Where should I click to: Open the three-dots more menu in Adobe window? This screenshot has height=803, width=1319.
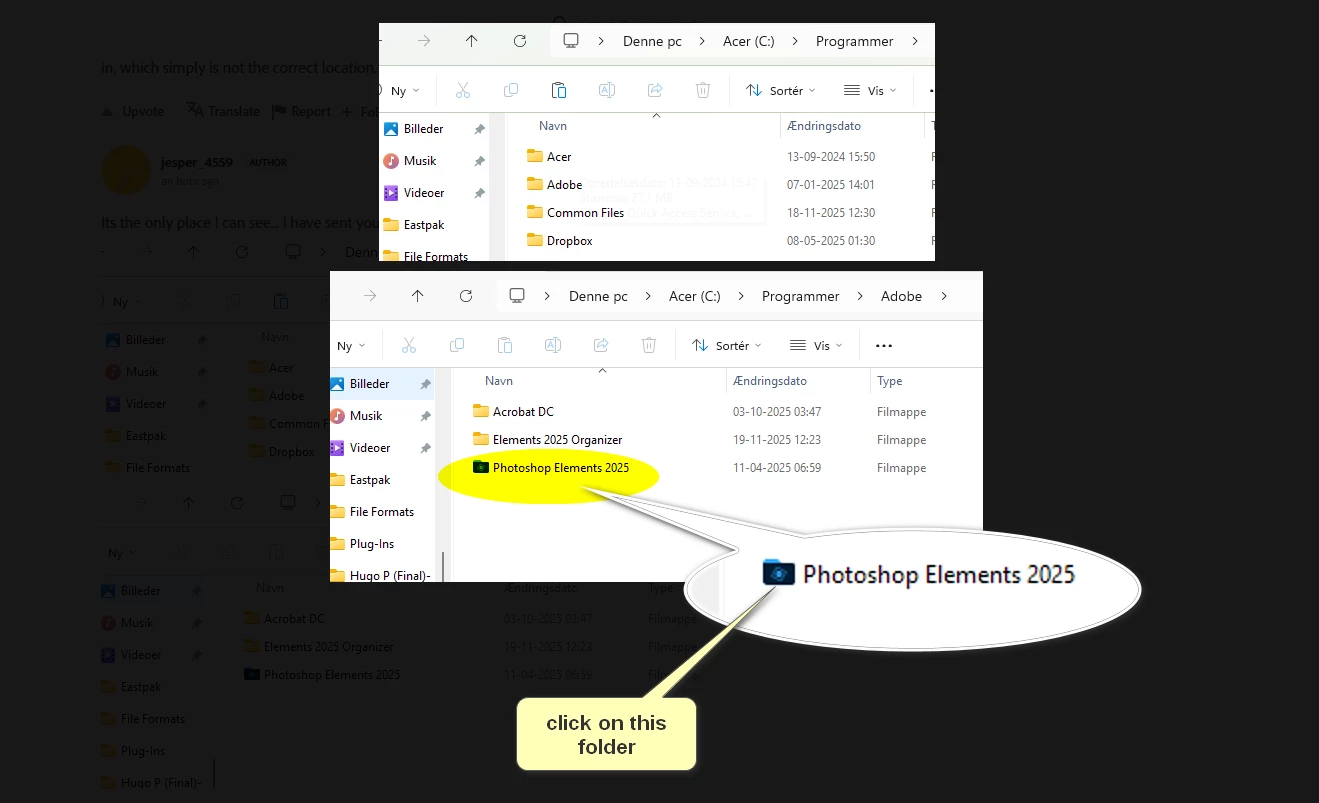click(883, 346)
